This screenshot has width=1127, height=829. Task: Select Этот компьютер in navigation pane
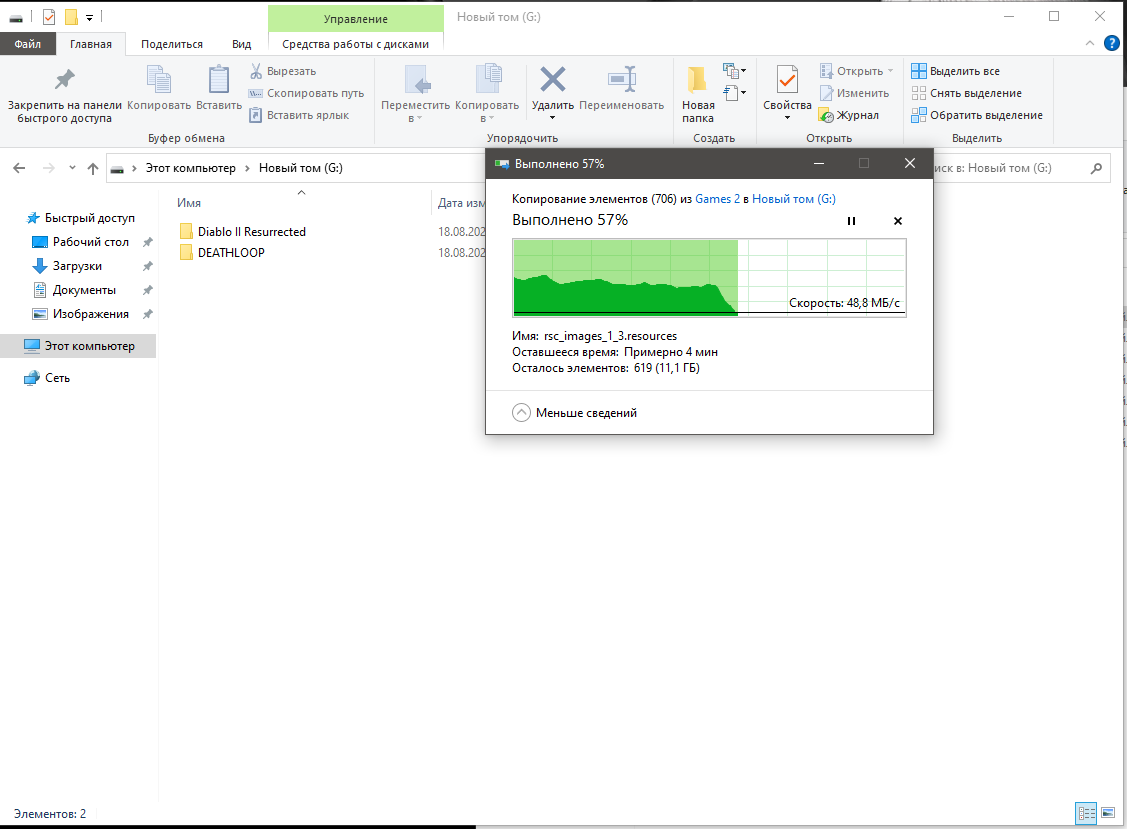coord(78,346)
